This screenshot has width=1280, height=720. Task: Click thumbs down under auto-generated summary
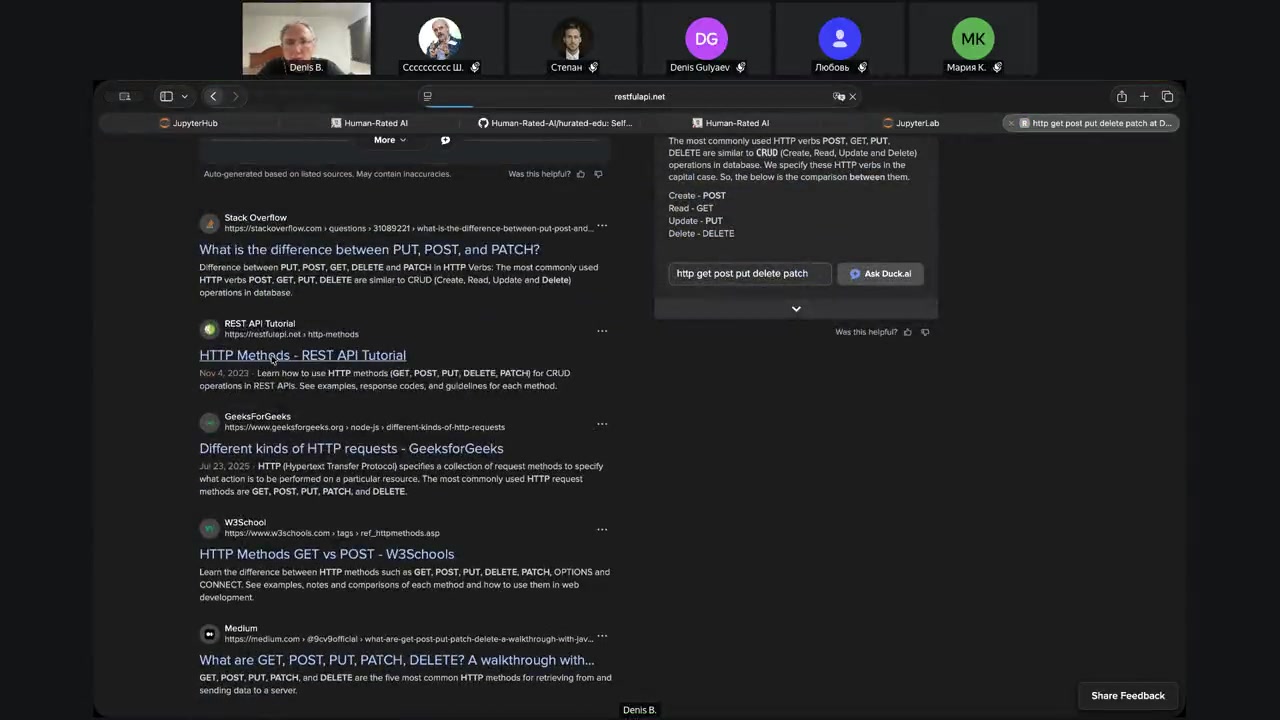tap(598, 174)
